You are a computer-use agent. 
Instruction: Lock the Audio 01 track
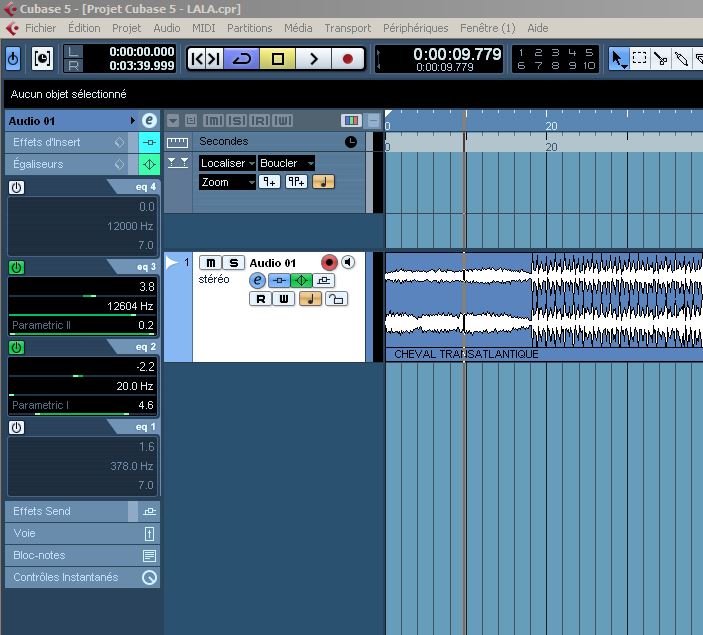click(336, 299)
